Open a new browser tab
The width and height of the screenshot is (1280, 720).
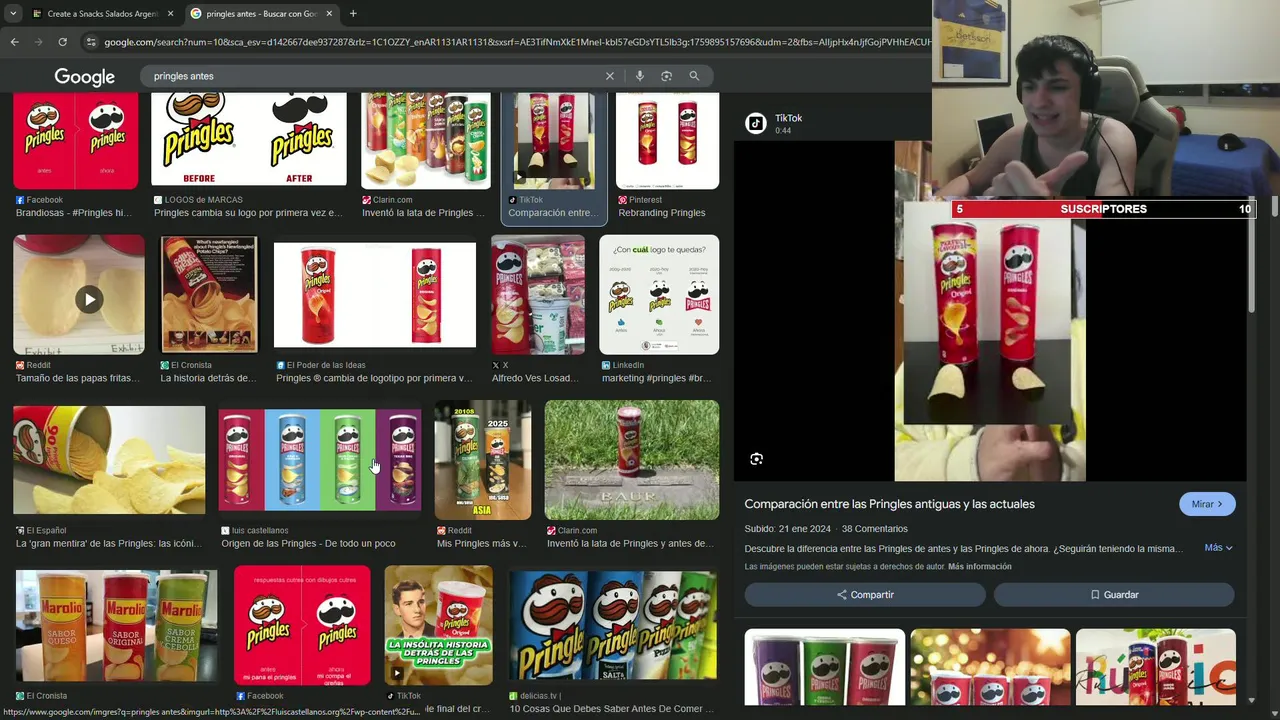[353, 14]
